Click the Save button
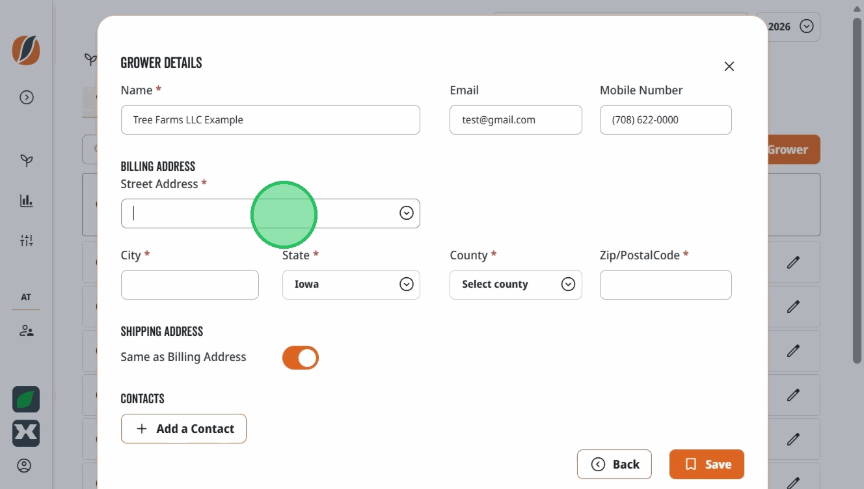The image size is (864, 489). (706, 464)
